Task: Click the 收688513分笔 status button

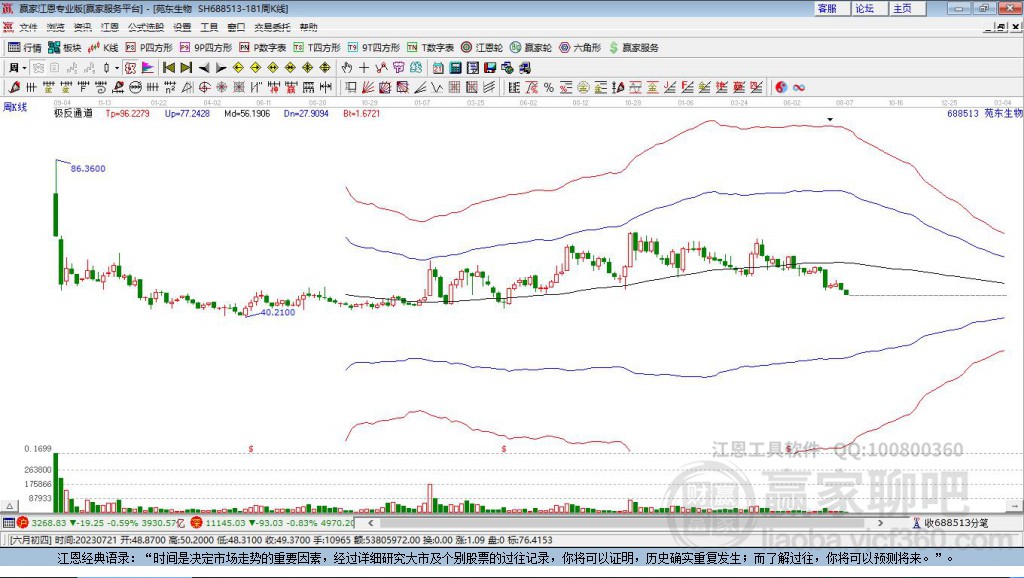Action: (951, 523)
